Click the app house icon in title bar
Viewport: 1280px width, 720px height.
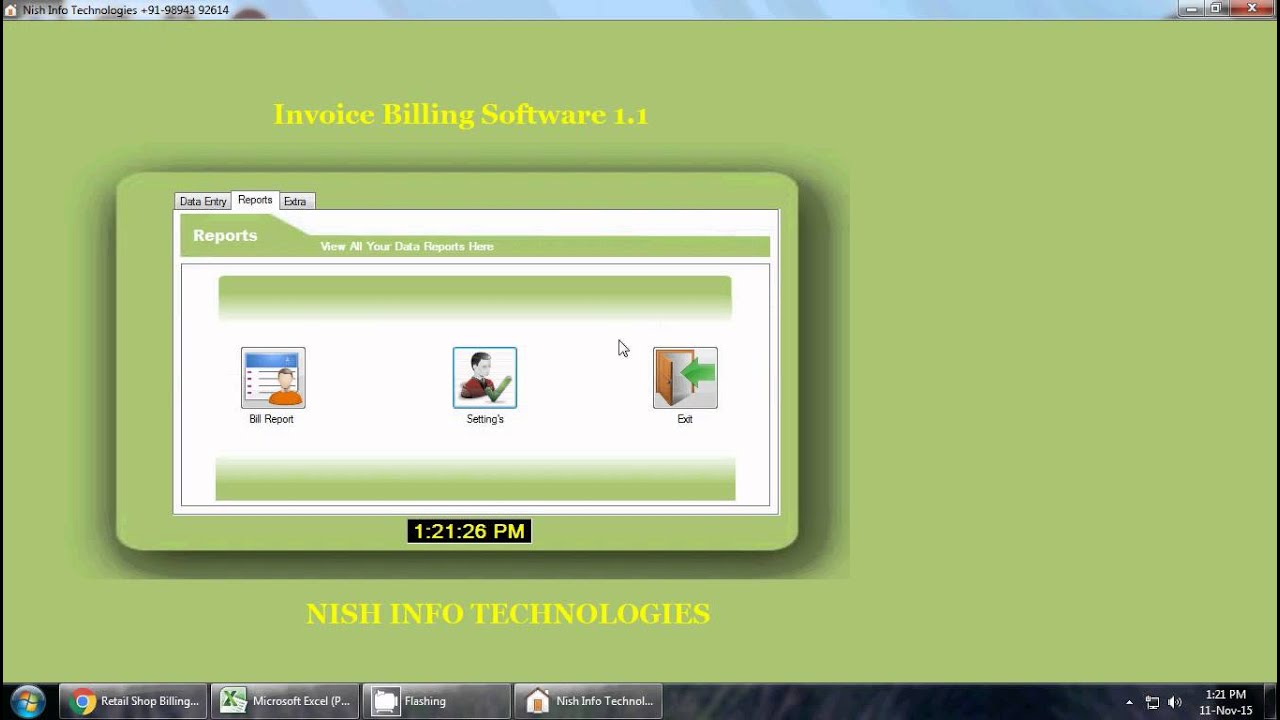(11, 10)
